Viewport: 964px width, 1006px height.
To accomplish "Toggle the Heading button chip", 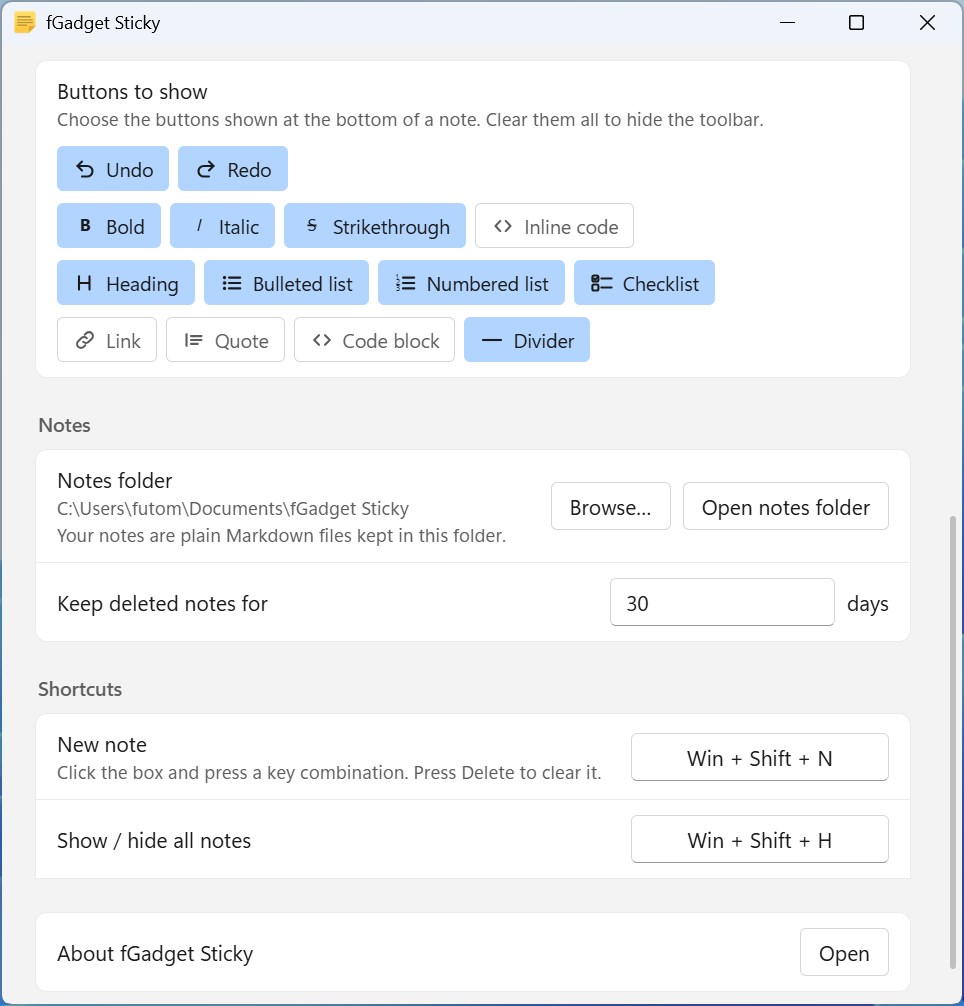I will coord(126,283).
